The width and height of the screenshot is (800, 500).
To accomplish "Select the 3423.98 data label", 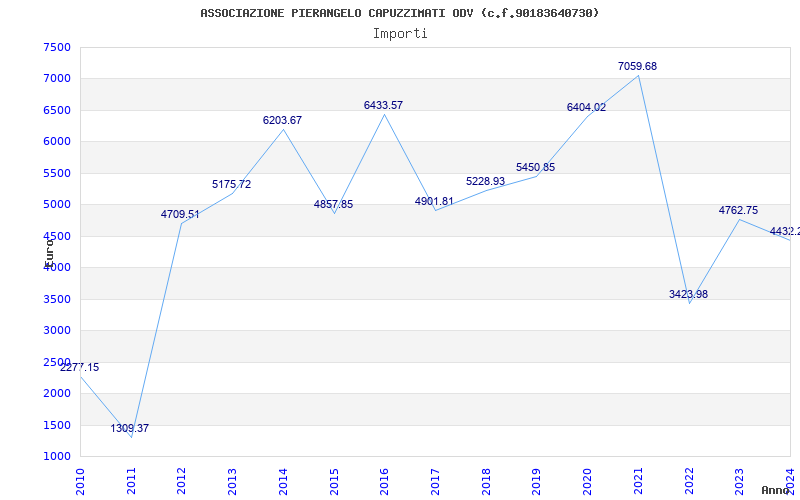I will (x=688, y=294).
